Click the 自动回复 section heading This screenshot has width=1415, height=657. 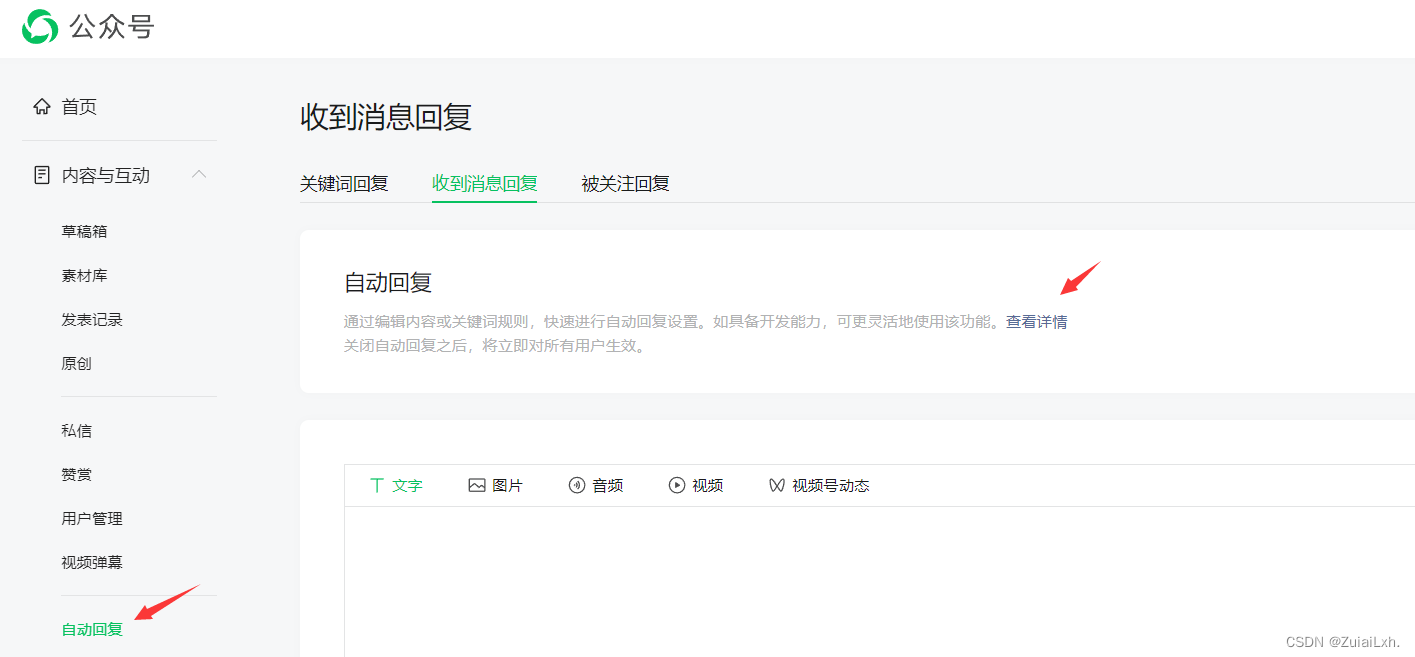(x=388, y=282)
